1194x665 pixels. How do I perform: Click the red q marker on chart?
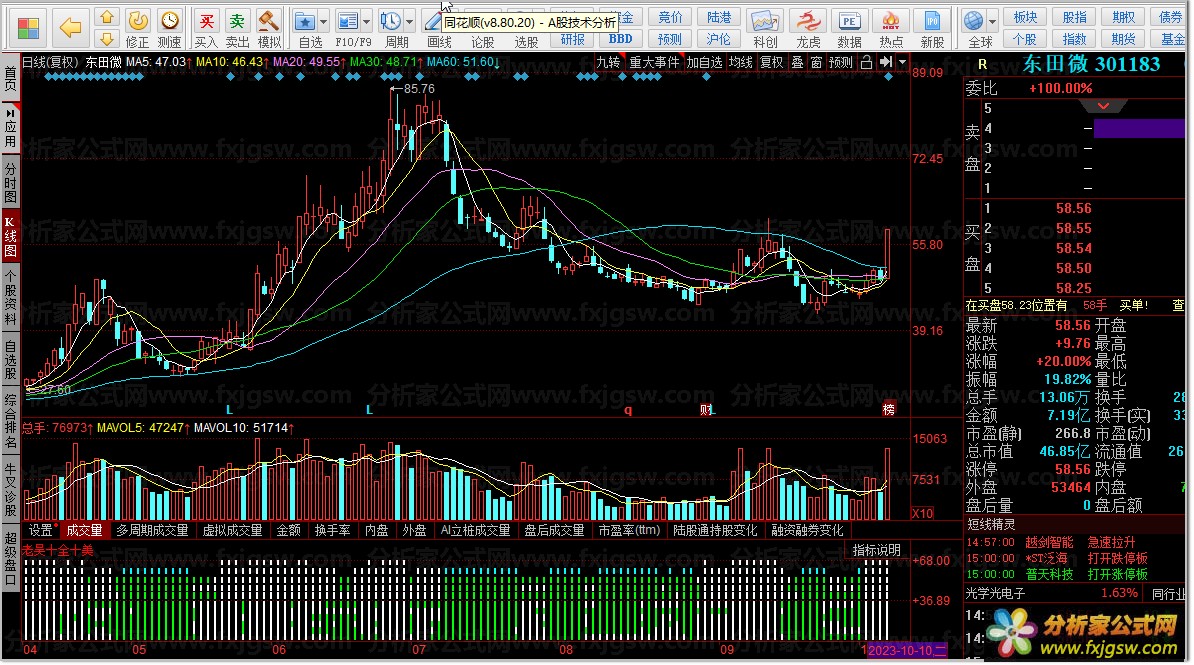pyautogui.click(x=628, y=410)
